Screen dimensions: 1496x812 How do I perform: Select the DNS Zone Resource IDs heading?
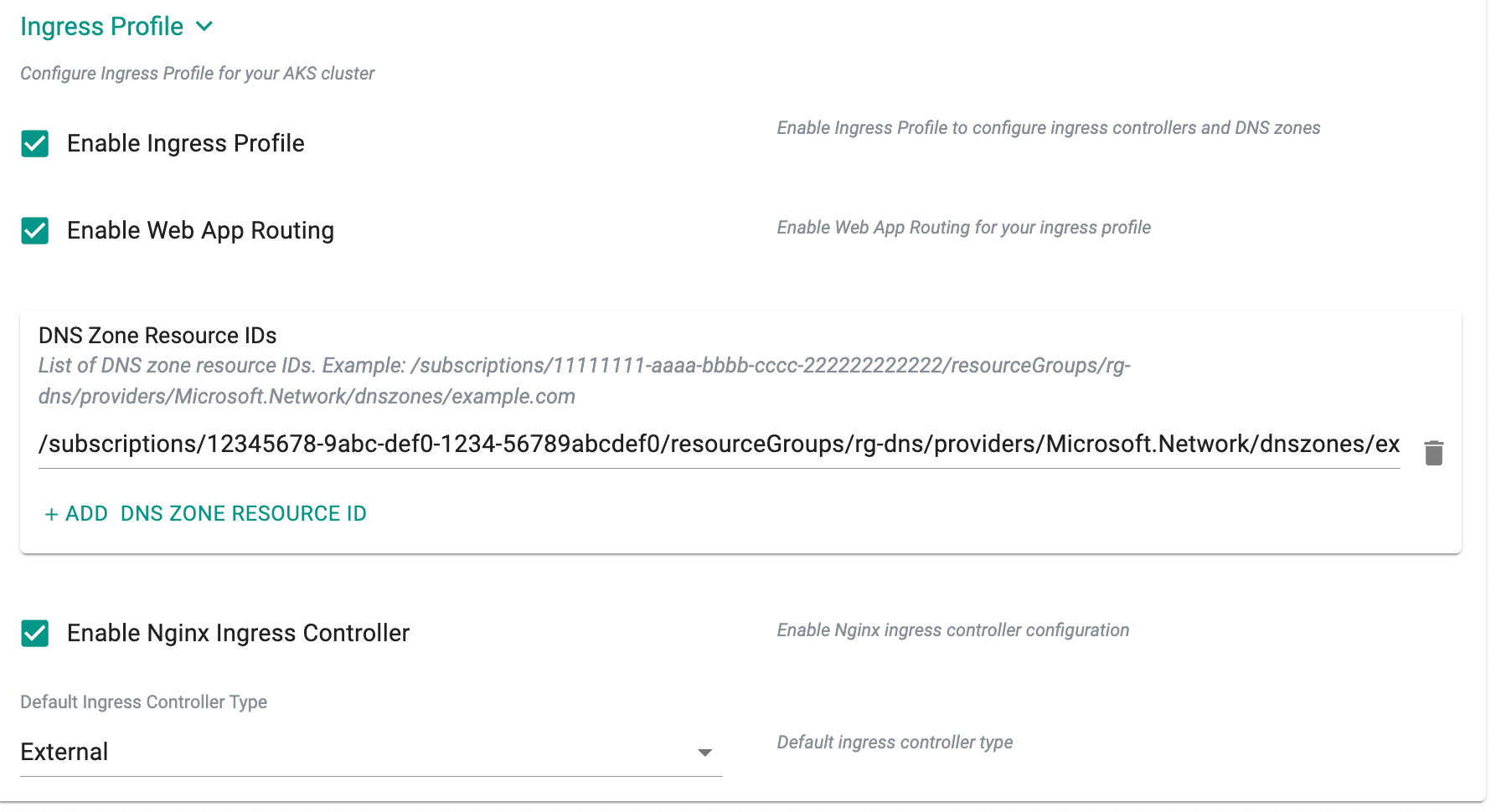[x=157, y=336]
